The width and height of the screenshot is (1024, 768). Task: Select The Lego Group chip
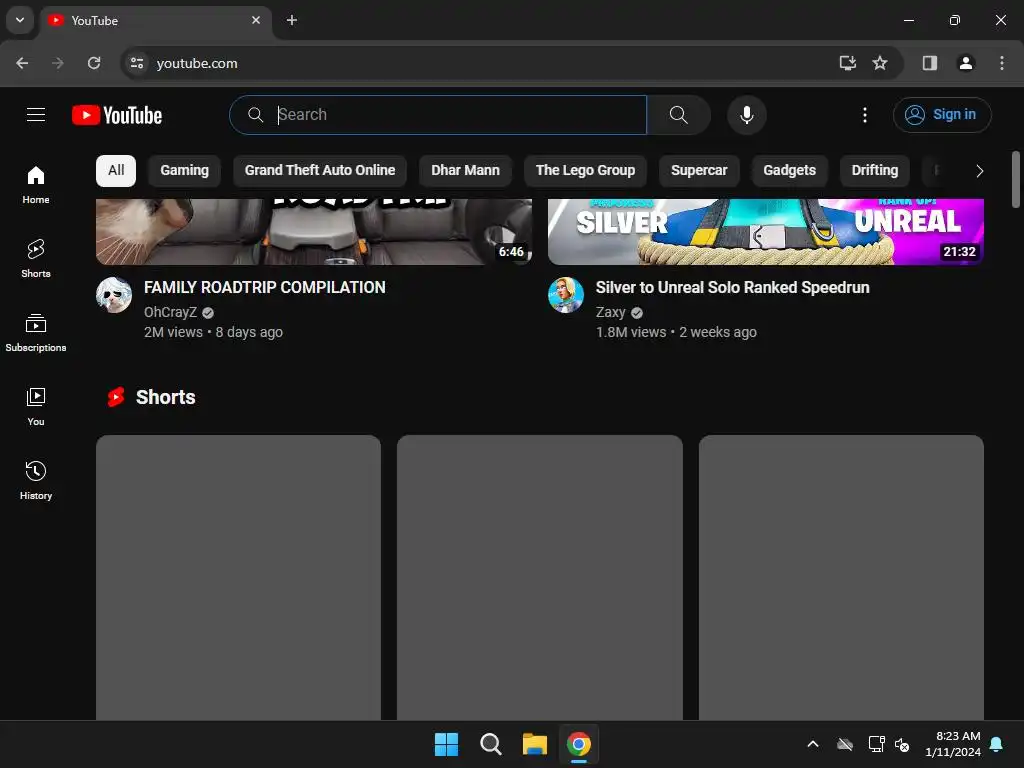click(x=585, y=170)
